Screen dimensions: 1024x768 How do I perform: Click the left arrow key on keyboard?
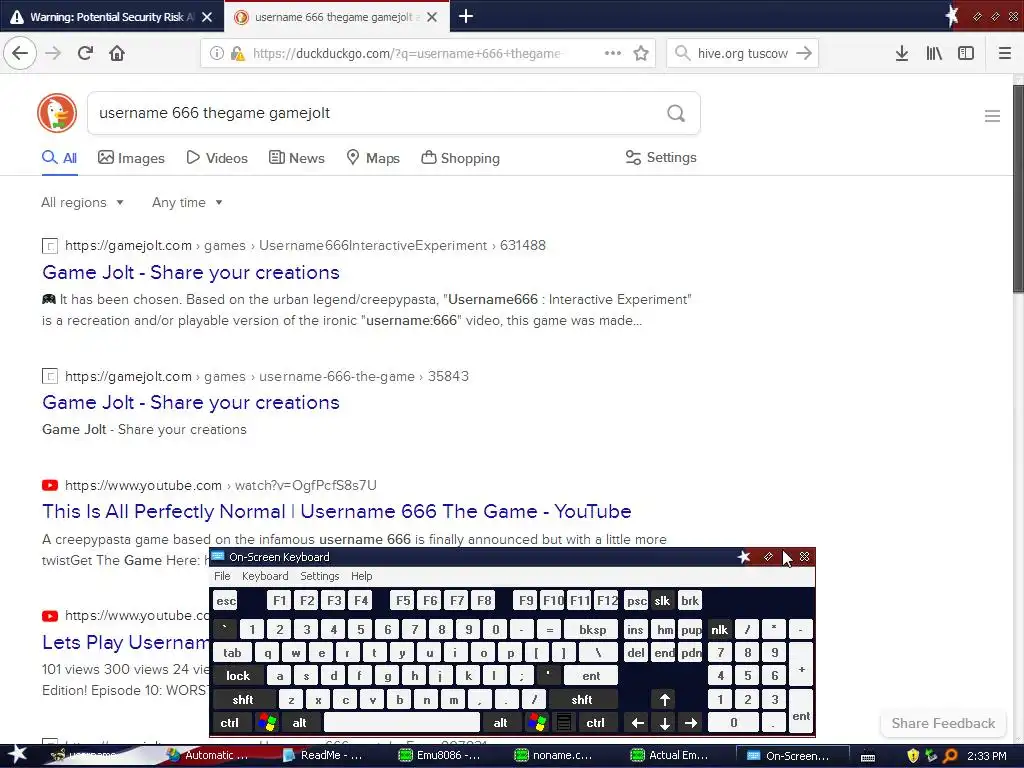click(637, 722)
